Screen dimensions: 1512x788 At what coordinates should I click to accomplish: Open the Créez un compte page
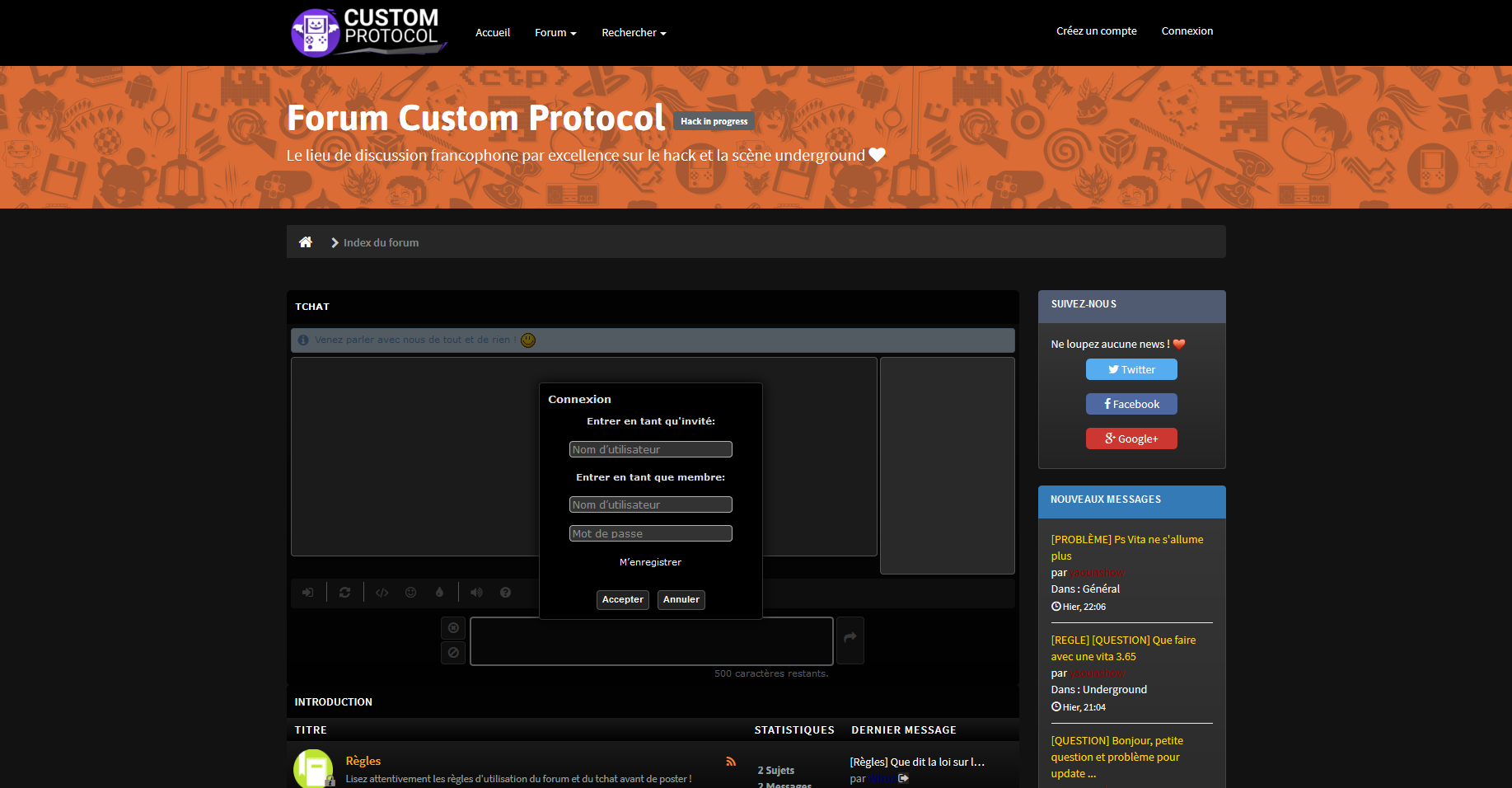point(1097,31)
